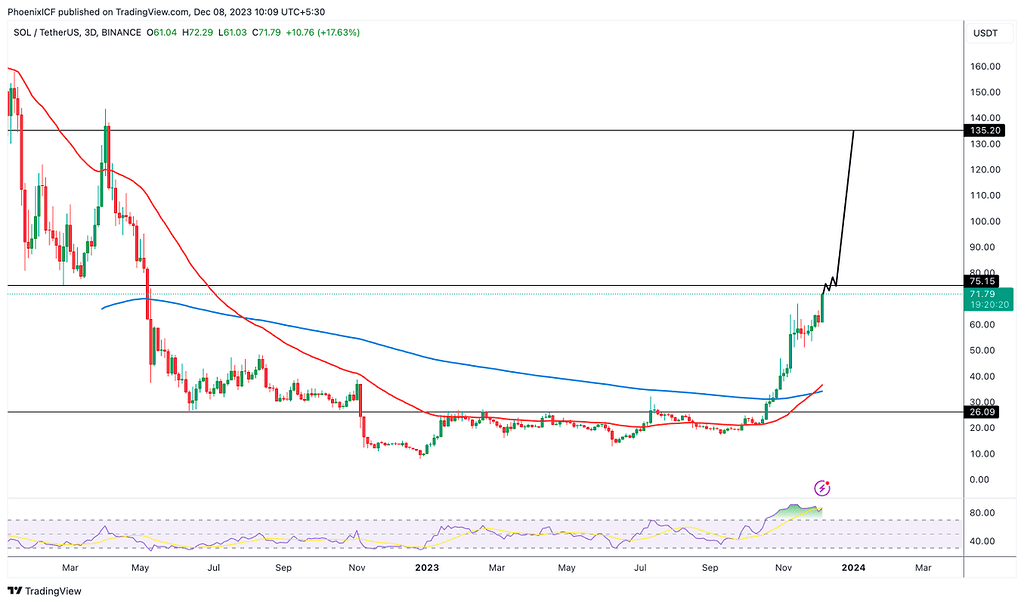Open the USDT currency selector

click(x=985, y=33)
